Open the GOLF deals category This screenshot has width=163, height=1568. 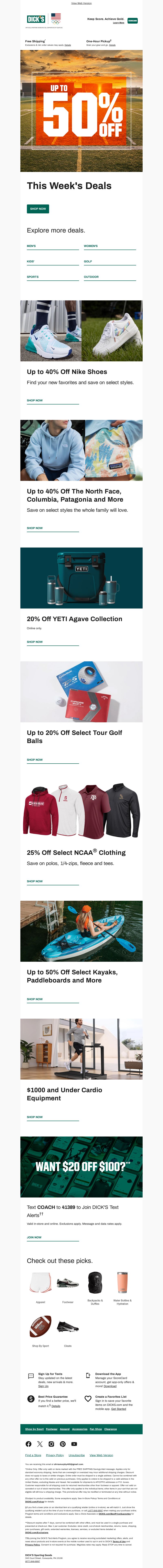click(88, 261)
